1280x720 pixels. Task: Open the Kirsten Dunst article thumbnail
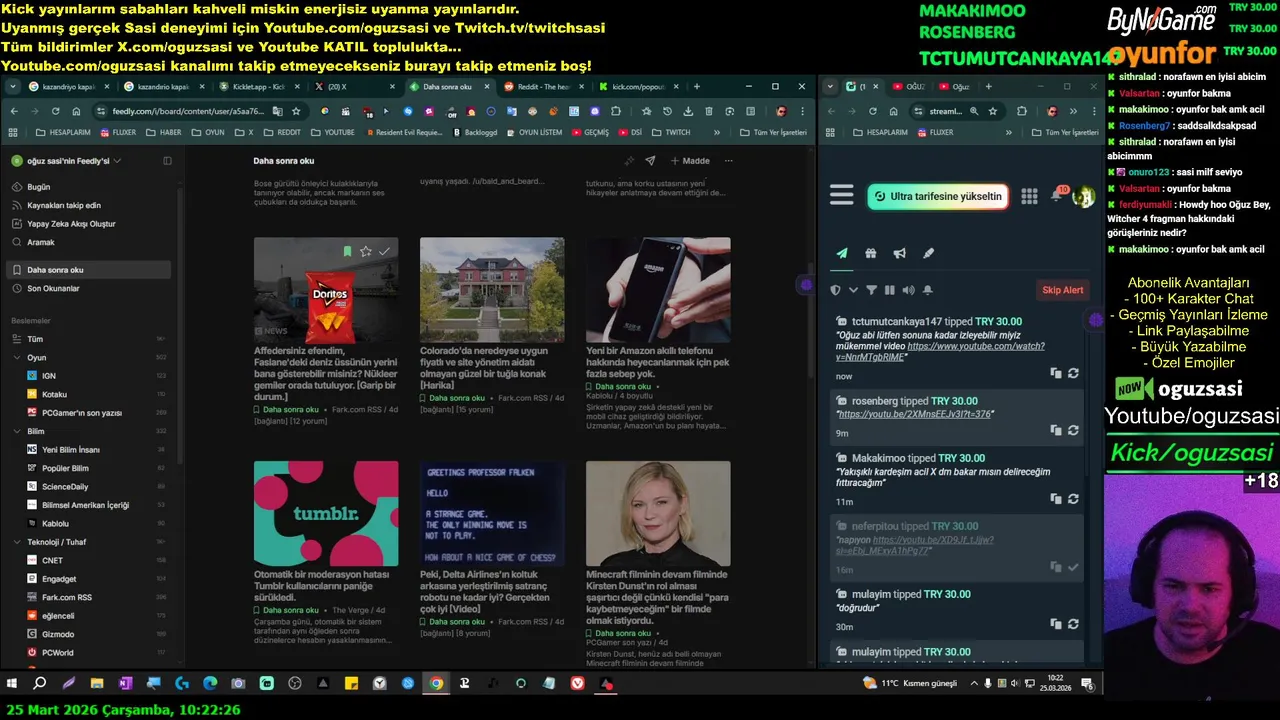(x=658, y=513)
